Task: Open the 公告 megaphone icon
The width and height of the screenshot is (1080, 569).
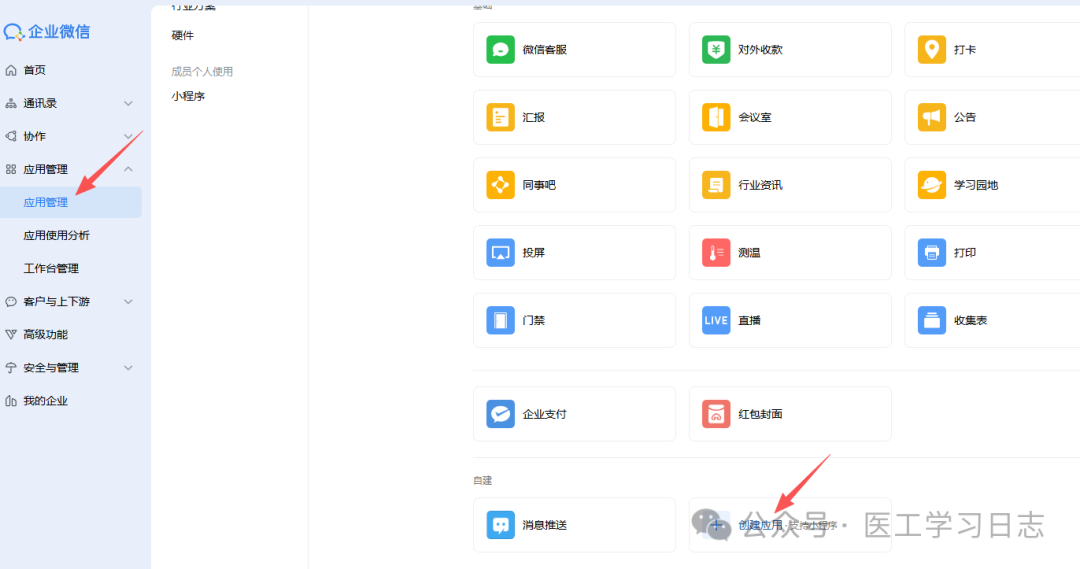Action: point(931,117)
